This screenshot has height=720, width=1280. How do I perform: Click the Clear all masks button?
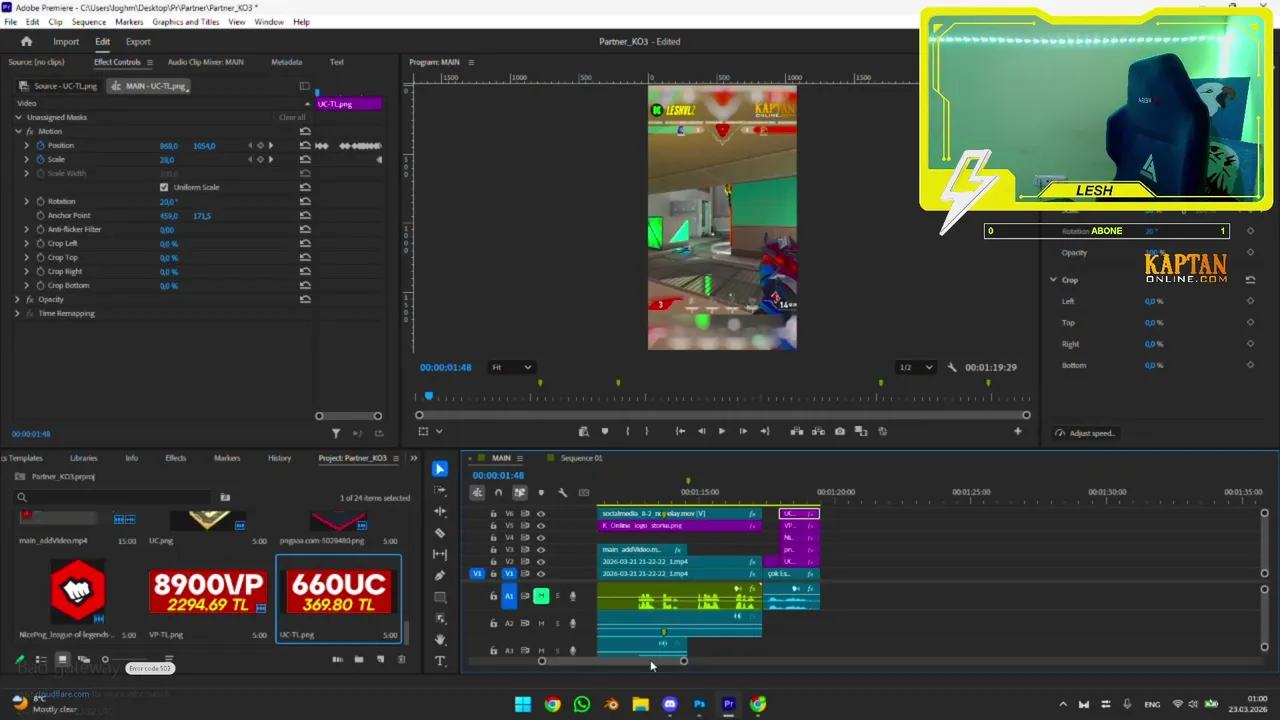point(292,117)
